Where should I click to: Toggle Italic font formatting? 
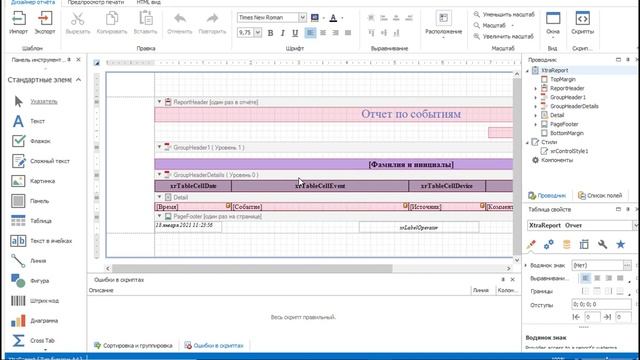(x=282, y=33)
